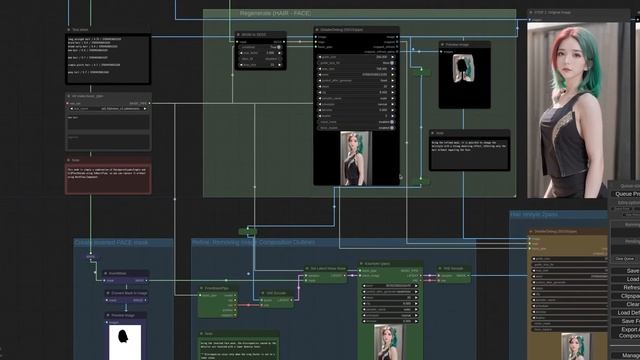Collapse the STEP 1 Original Image node
The width and height of the screenshot is (640, 360).
coord(531,13)
